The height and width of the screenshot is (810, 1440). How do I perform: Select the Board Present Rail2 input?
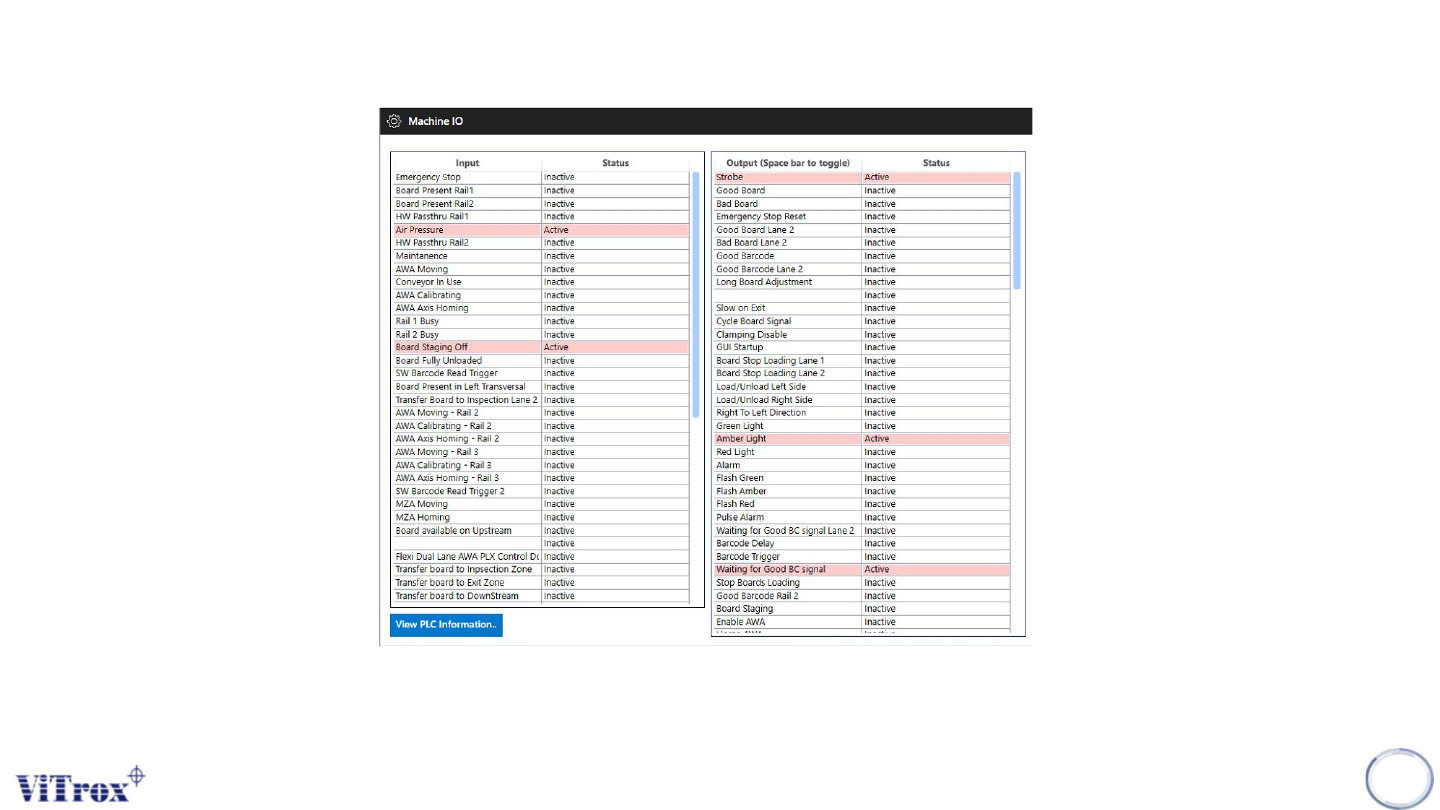pyautogui.click(x=541, y=203)
